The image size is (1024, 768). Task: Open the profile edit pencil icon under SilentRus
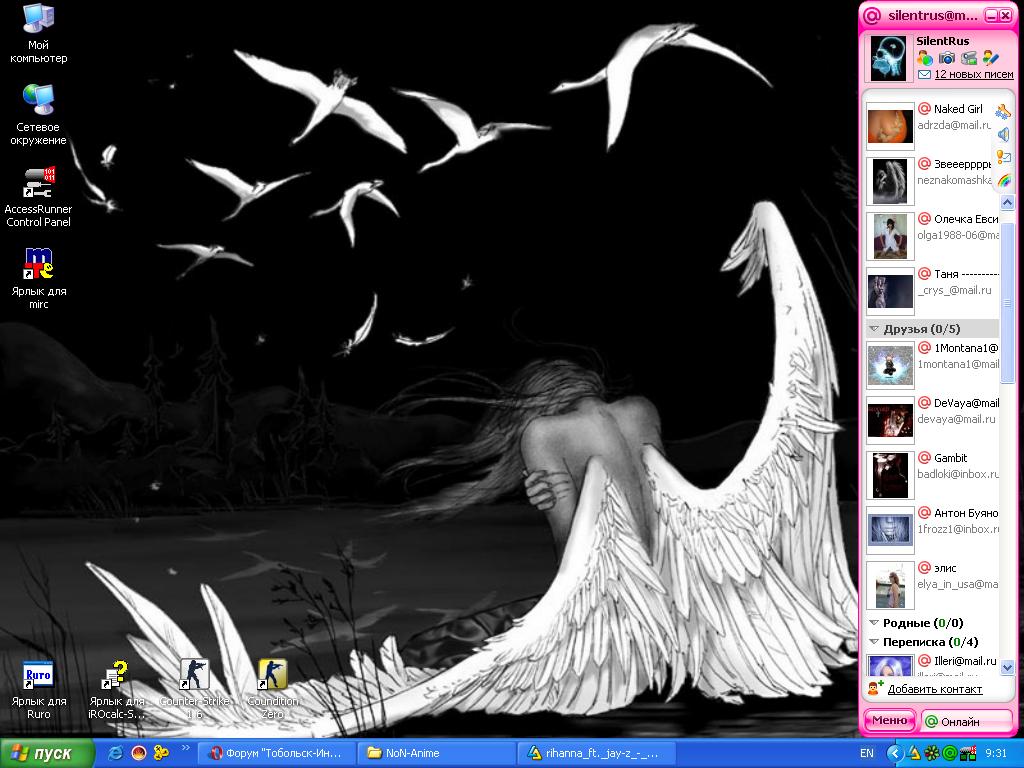[x=991, y=58]
